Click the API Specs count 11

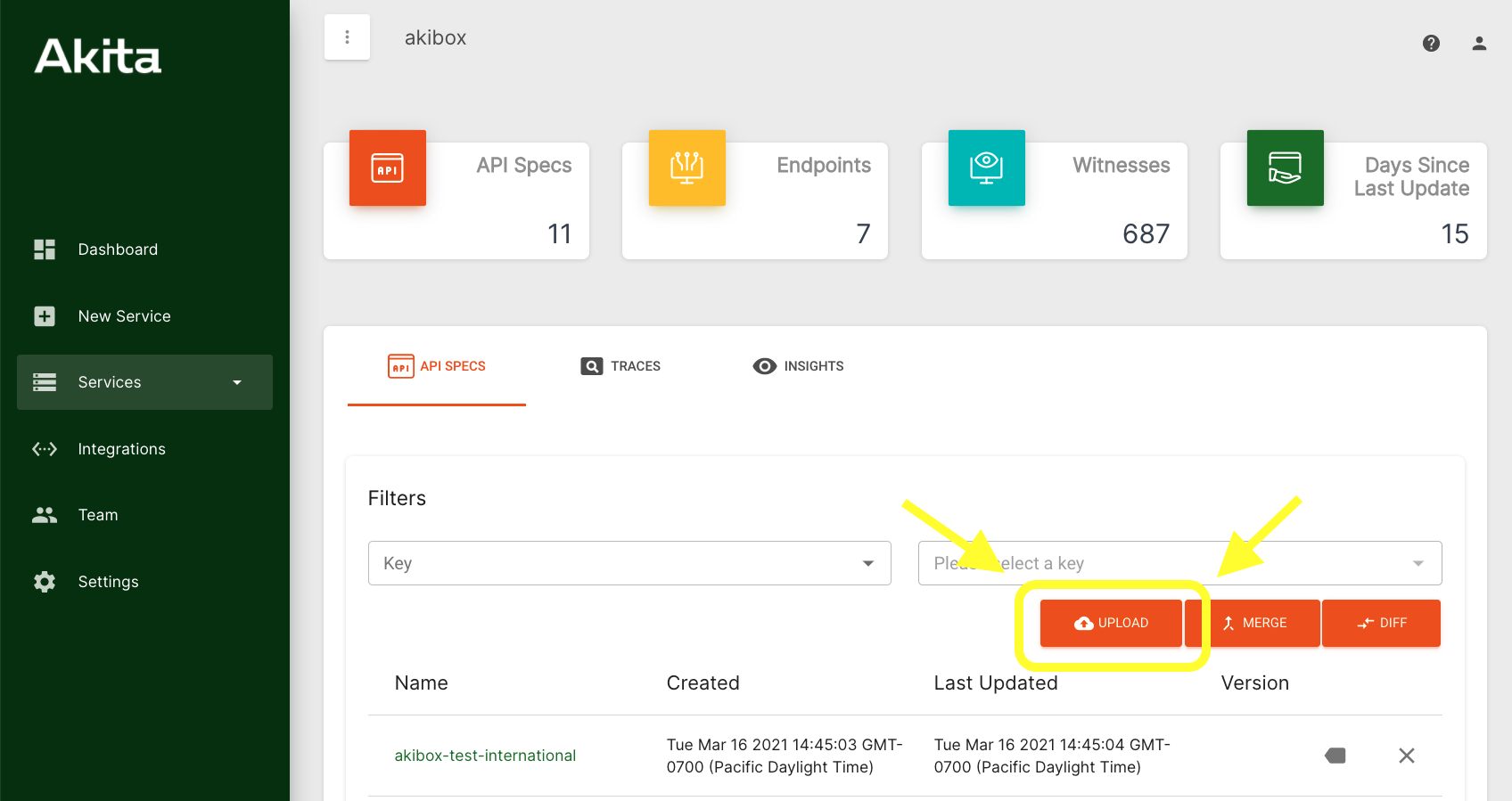click(x=559, y=233)
